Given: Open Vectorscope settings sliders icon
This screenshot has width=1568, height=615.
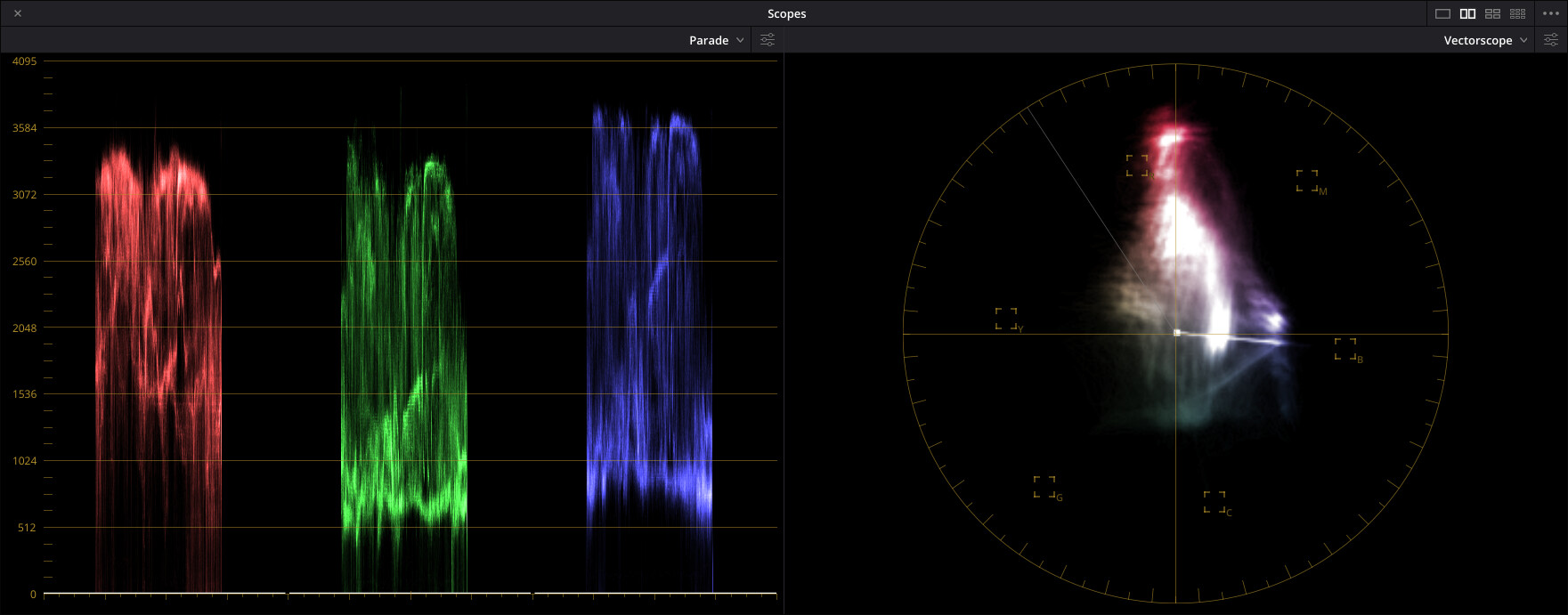Looking at the screenshot, I should [1550, 40].
